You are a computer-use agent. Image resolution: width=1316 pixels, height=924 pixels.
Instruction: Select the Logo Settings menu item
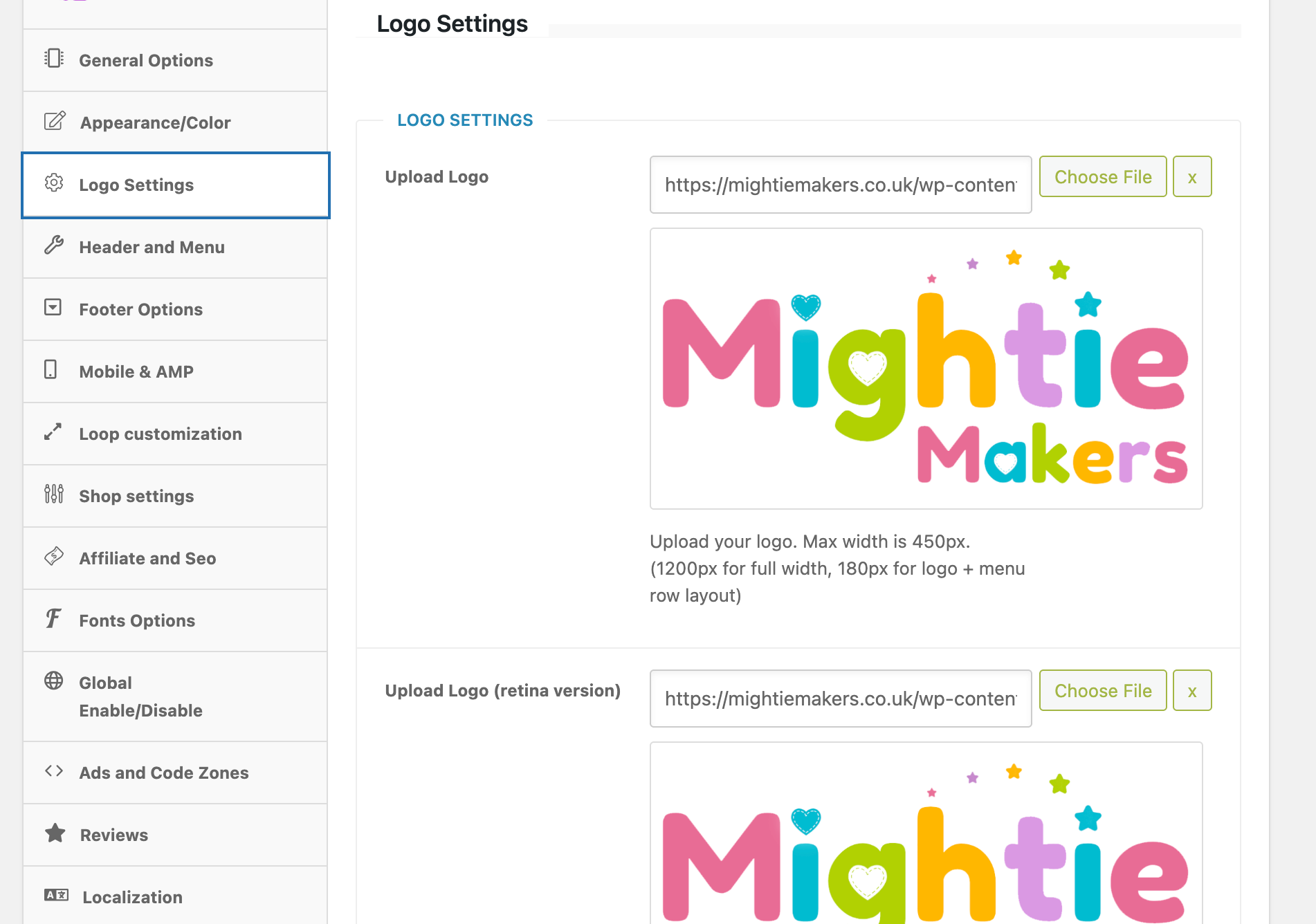pos(175,185)
